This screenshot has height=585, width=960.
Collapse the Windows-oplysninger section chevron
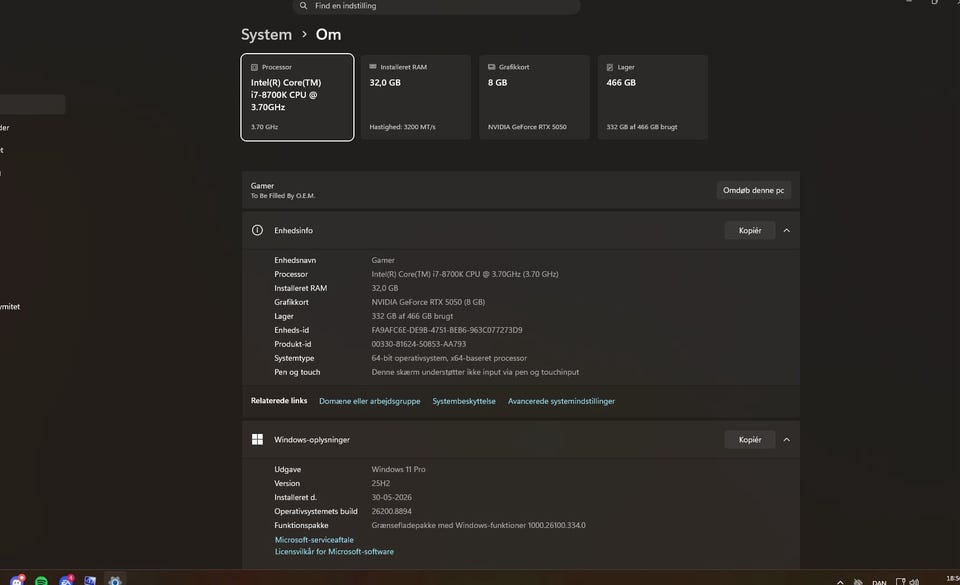click(787, 440)
